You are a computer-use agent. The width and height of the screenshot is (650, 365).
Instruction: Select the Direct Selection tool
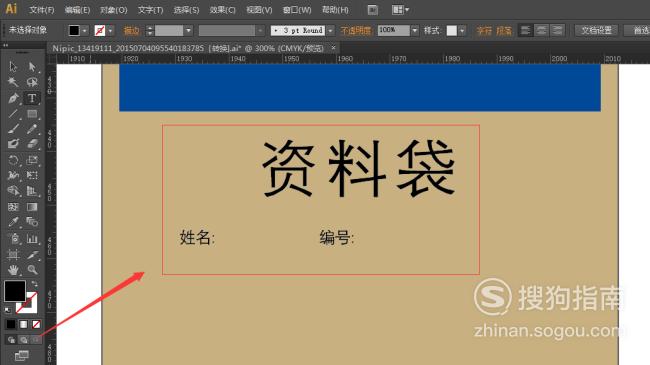tap(32, 66)
